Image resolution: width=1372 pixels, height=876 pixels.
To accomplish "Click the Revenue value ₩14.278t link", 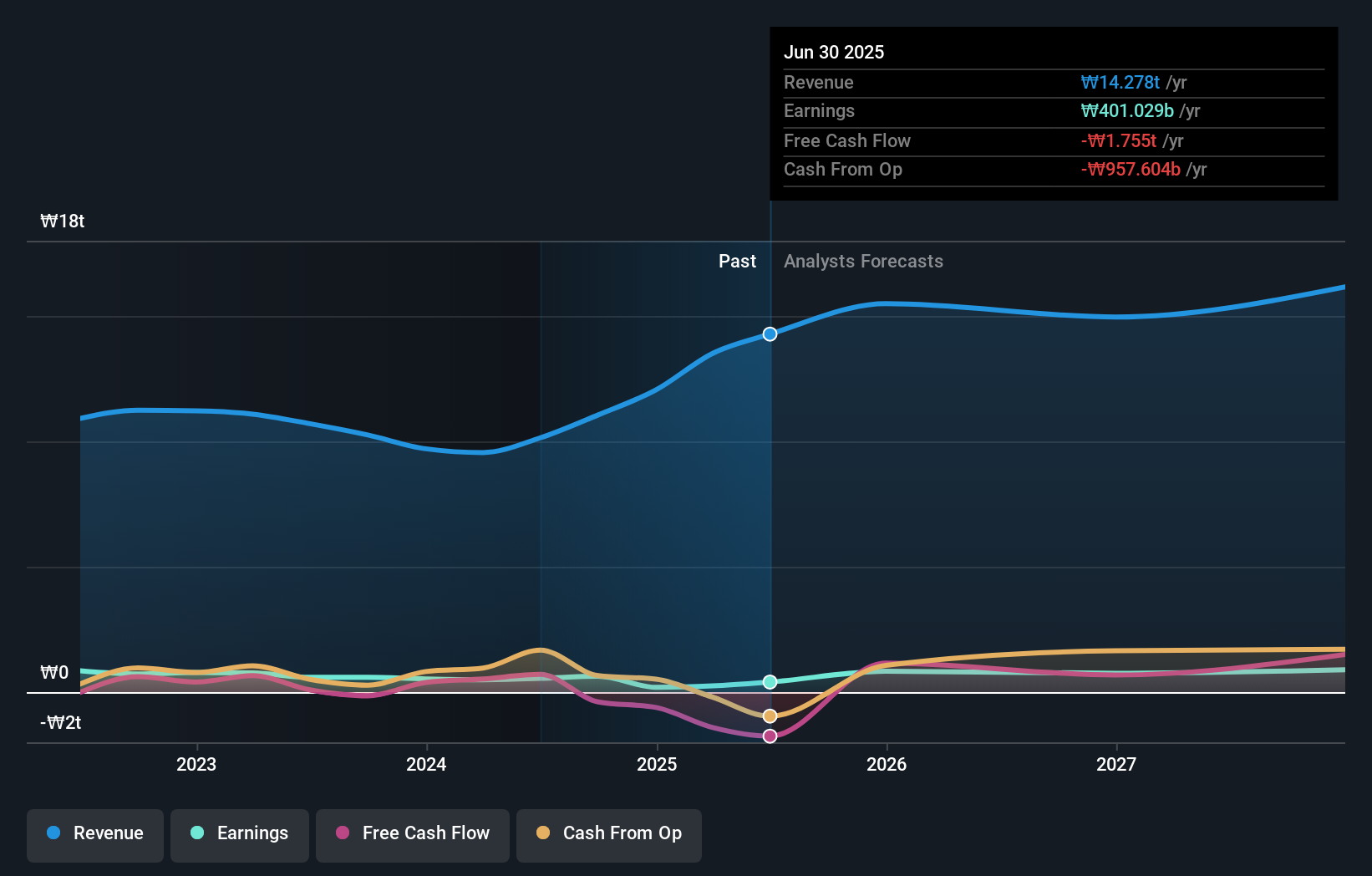I will click(1120, 82).
